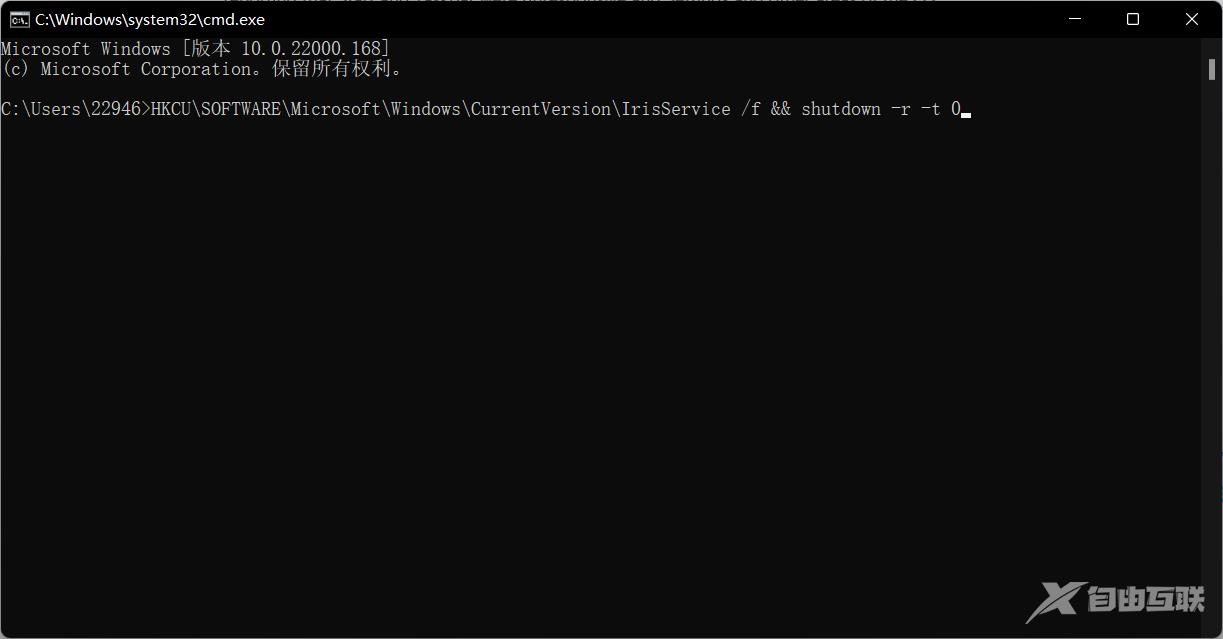Maximize the command prompt window

coord(1132,18)
